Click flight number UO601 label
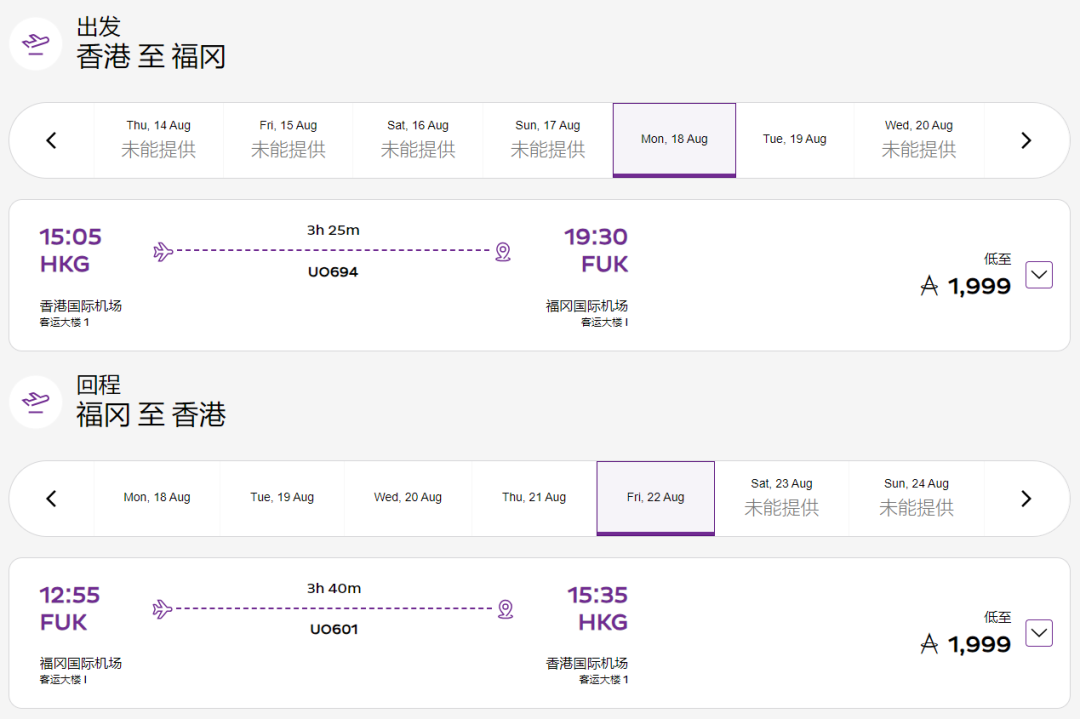 (x=334, y=630)
